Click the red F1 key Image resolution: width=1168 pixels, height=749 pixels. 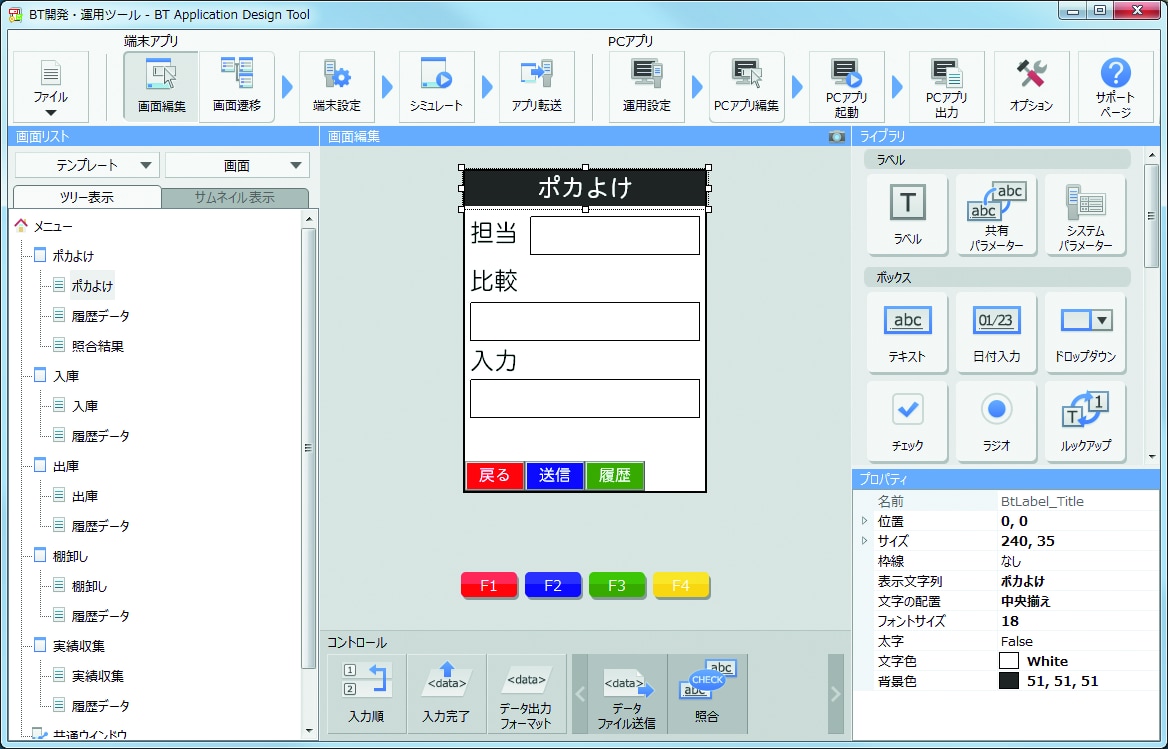click(x=489, y=585)
